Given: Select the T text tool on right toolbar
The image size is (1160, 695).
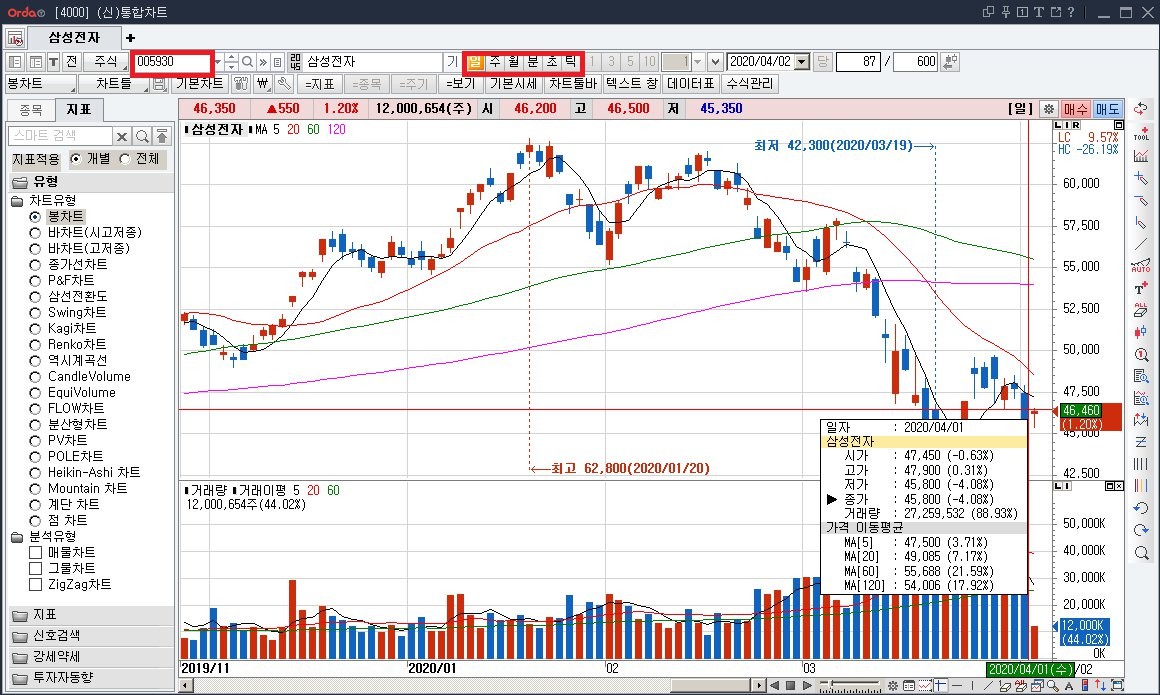Looking at the screenshot, I should point(1142,288).
